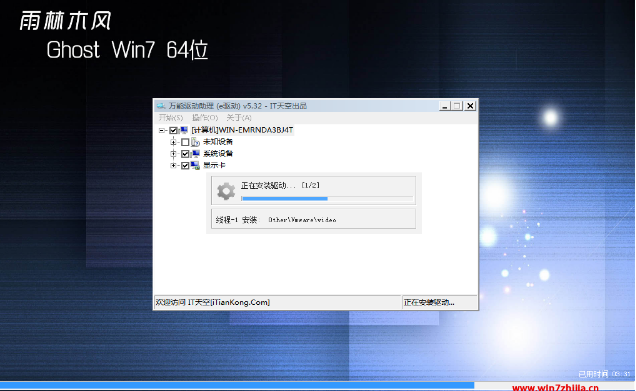This screenshot has height=391, width=636.
Task: Expand the 未知设备 tree node
Action: 173,142
